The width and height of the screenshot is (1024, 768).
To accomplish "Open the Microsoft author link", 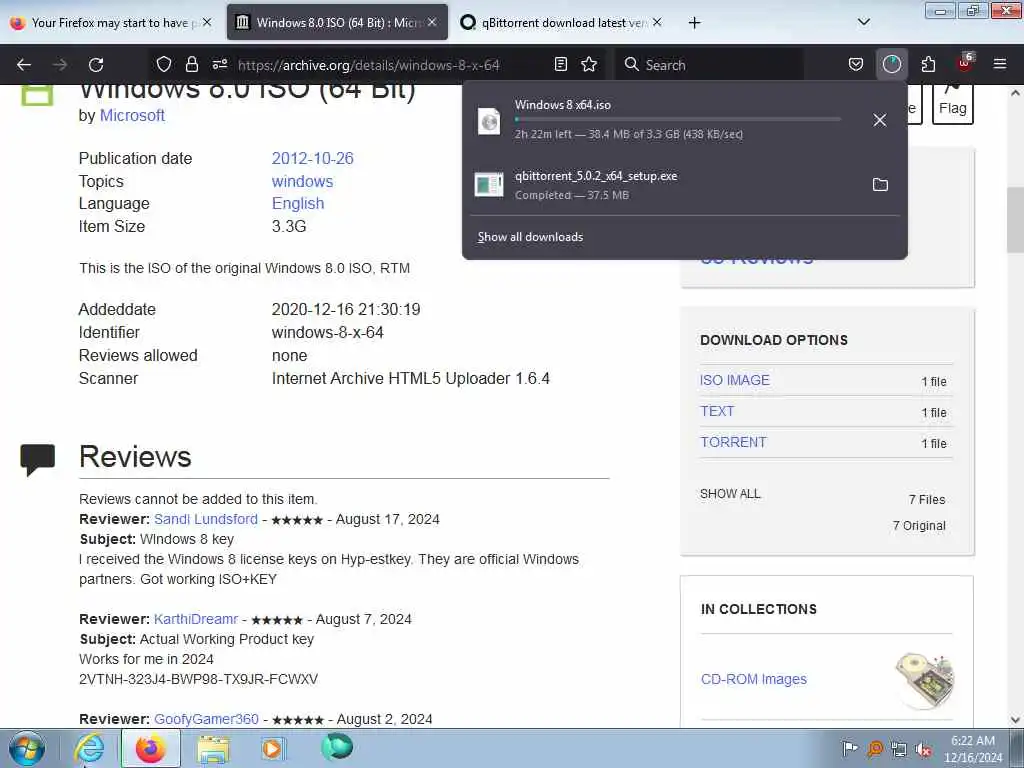I will coord(132,116).
